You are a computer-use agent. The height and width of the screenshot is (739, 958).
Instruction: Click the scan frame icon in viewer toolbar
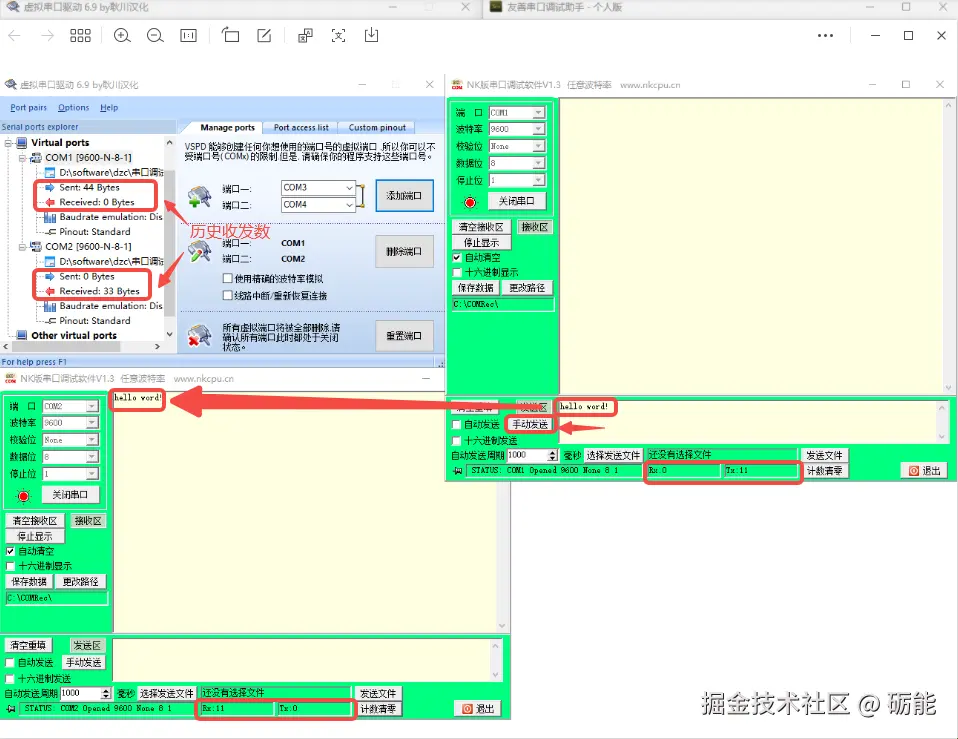tap(338, 35)
